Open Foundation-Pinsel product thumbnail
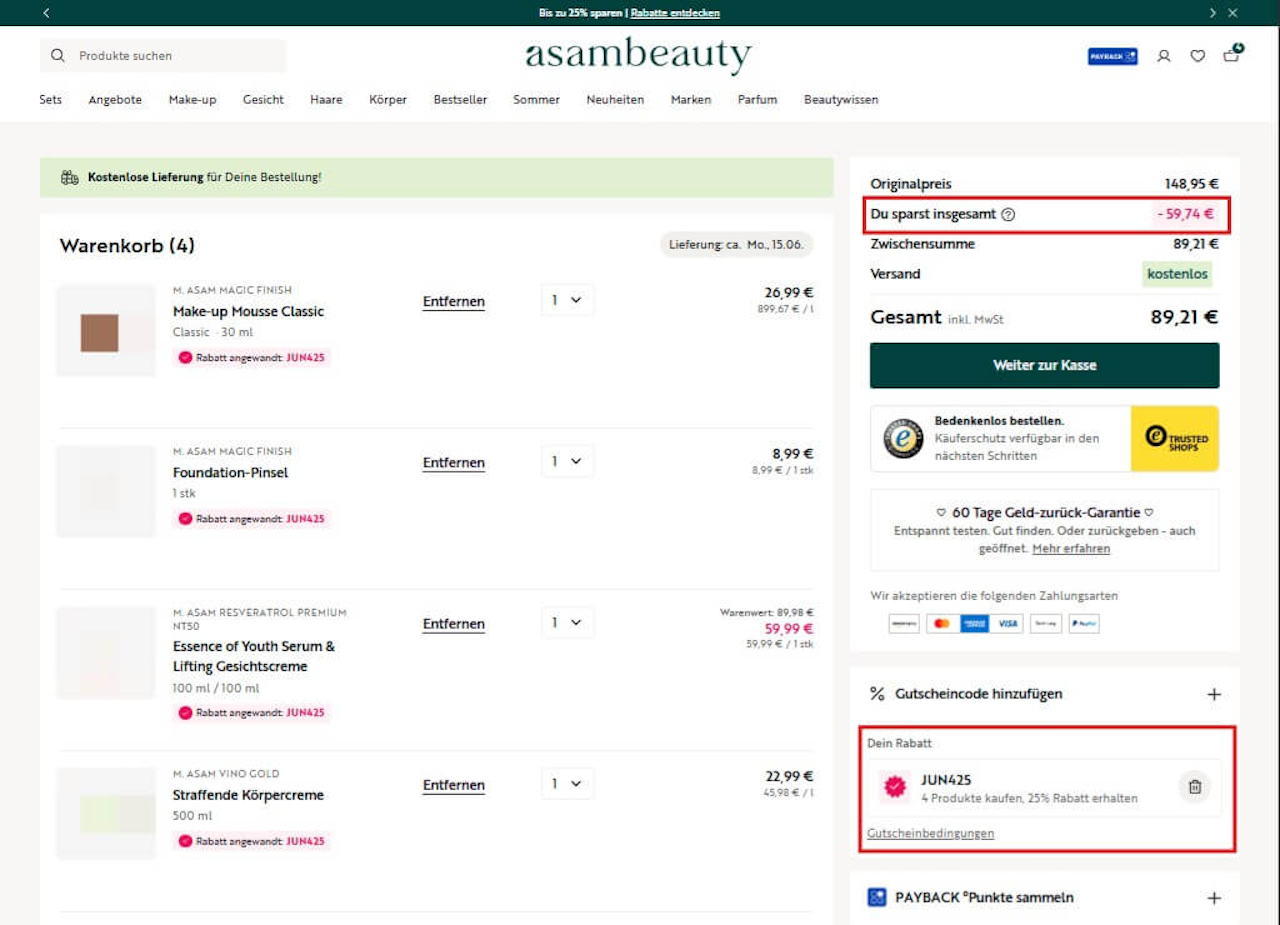Viewport: 1280px width, 925px height. pos(106,492)
